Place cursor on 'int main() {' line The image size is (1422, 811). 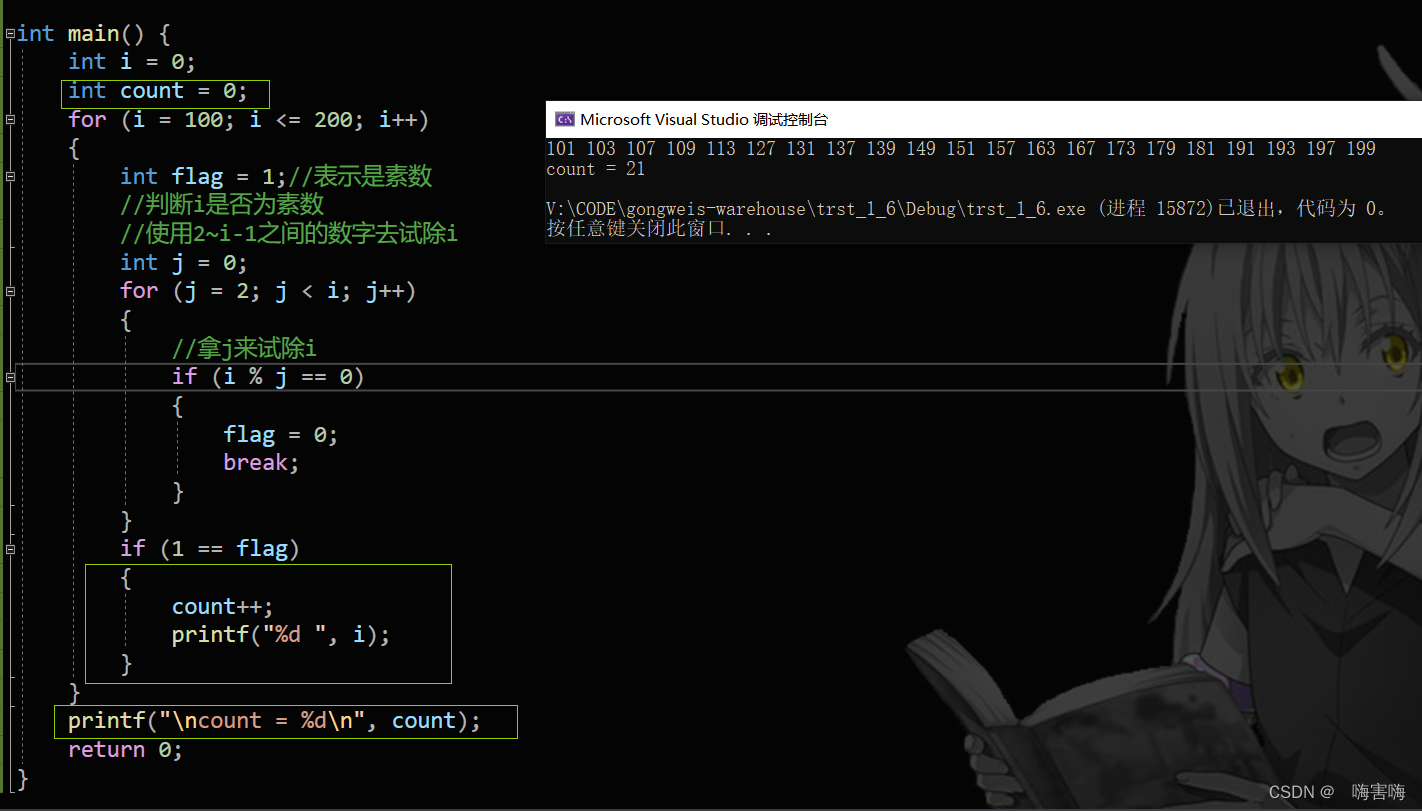tap(94, 33)
